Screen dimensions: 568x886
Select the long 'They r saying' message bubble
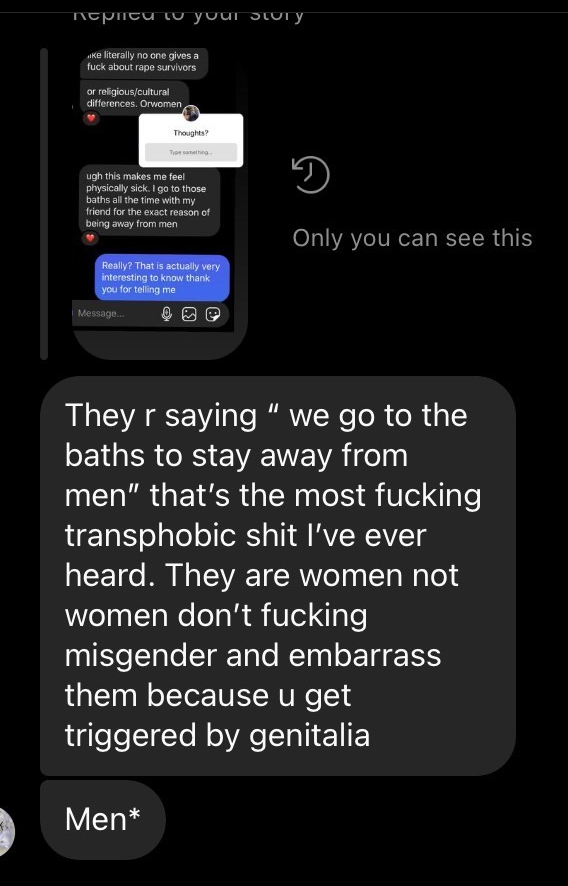[x=278, y=576]
